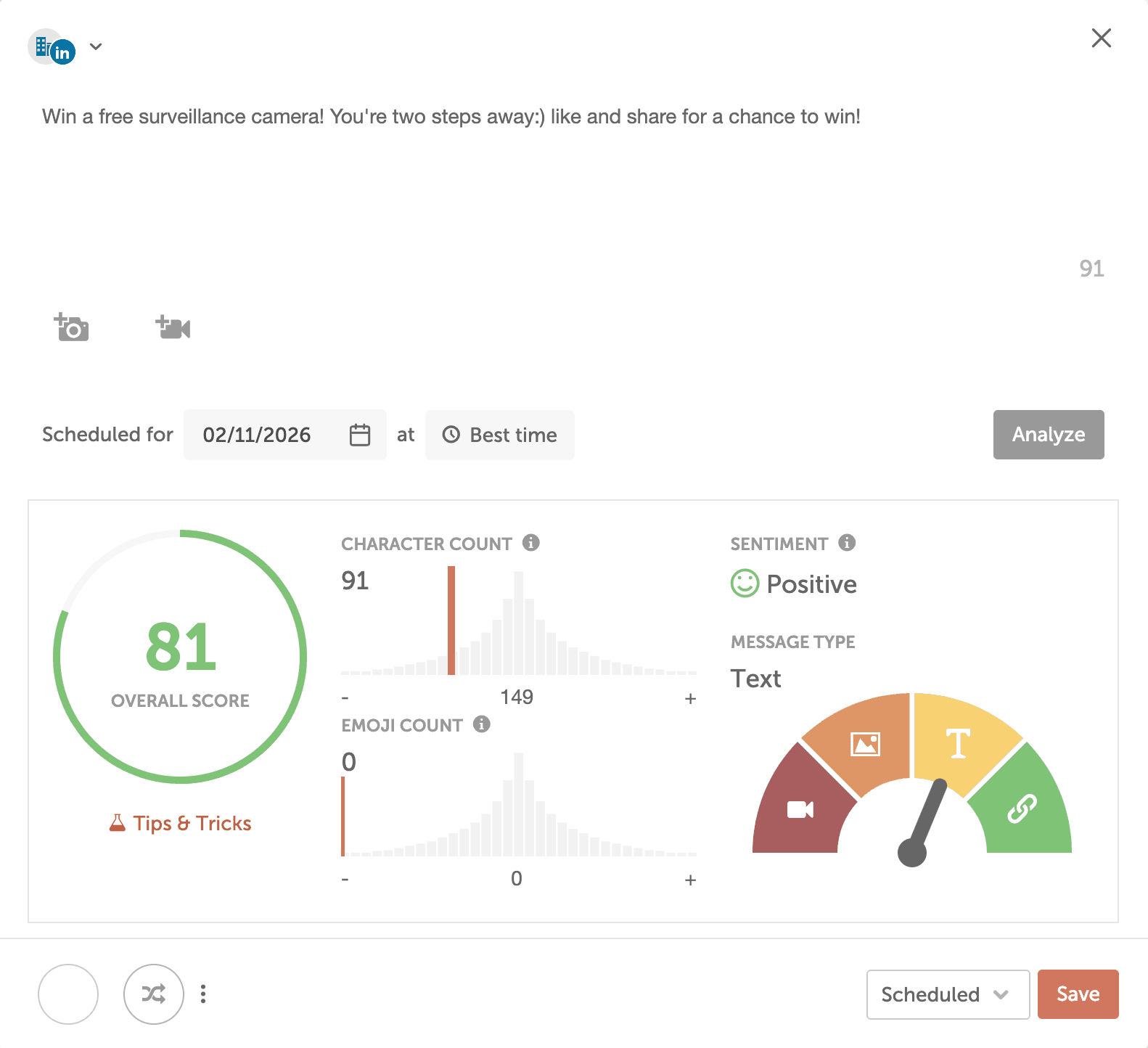Click the Character Count info icon
Screen dimensions: 1148x1048
click(x=531, y=543)
